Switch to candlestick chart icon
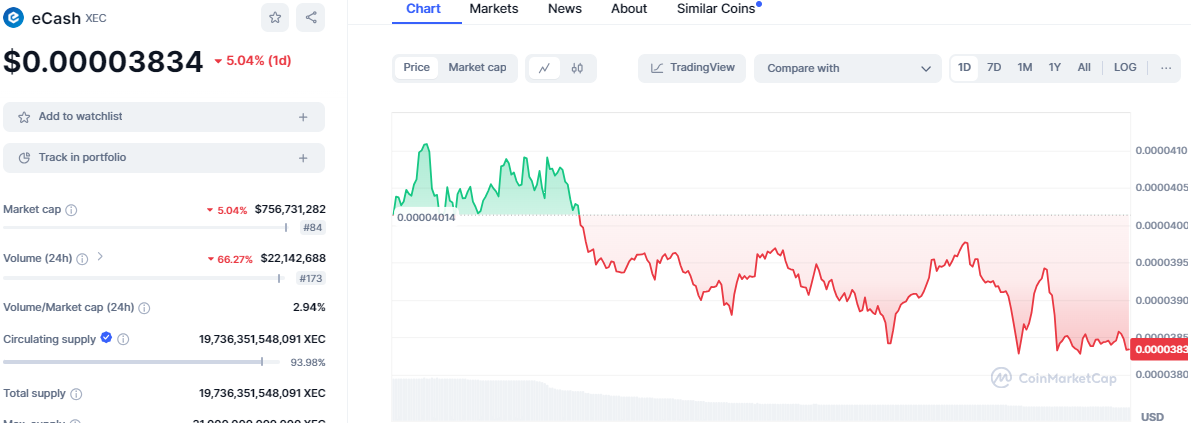This screenshot has width=1191, height=423. (578, 68)
